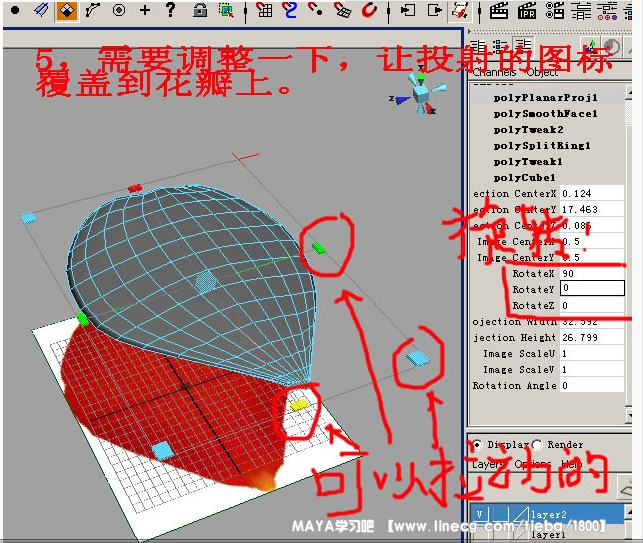Screen dimensions: 643x543
Task: Open the Channels menu
Action: (x=494, y=72)
